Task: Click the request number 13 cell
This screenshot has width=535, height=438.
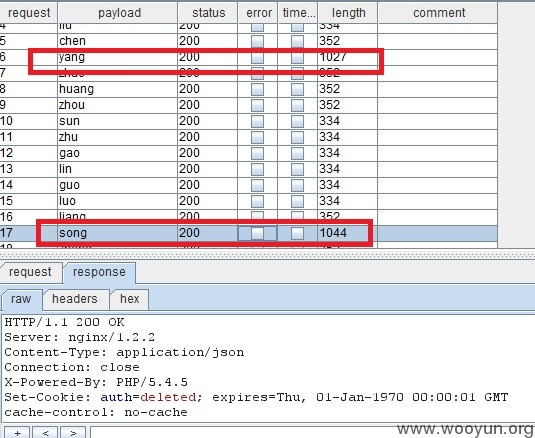Action: click(29, 169)
